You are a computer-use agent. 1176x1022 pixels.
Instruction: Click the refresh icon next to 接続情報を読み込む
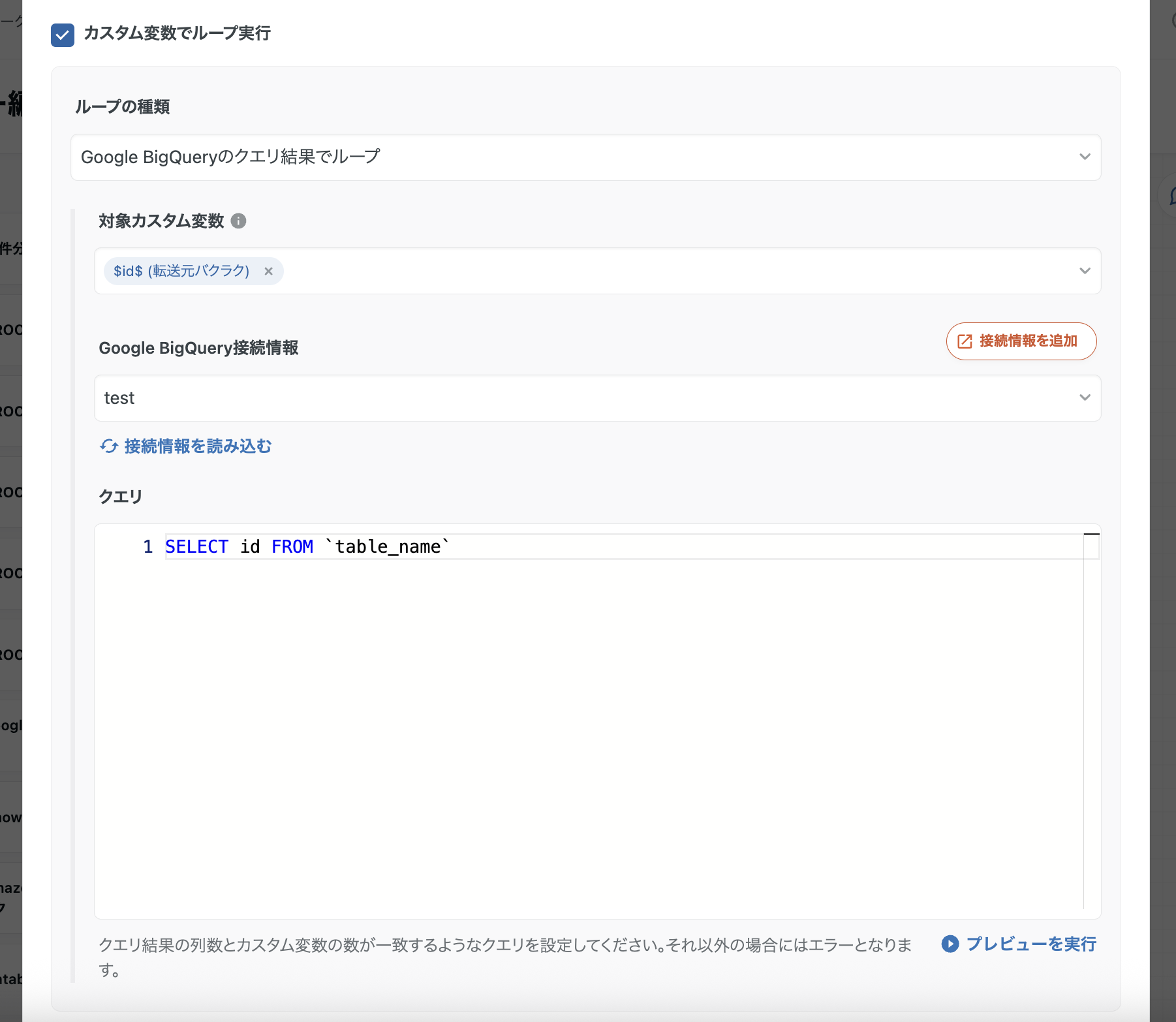[108, 446]
